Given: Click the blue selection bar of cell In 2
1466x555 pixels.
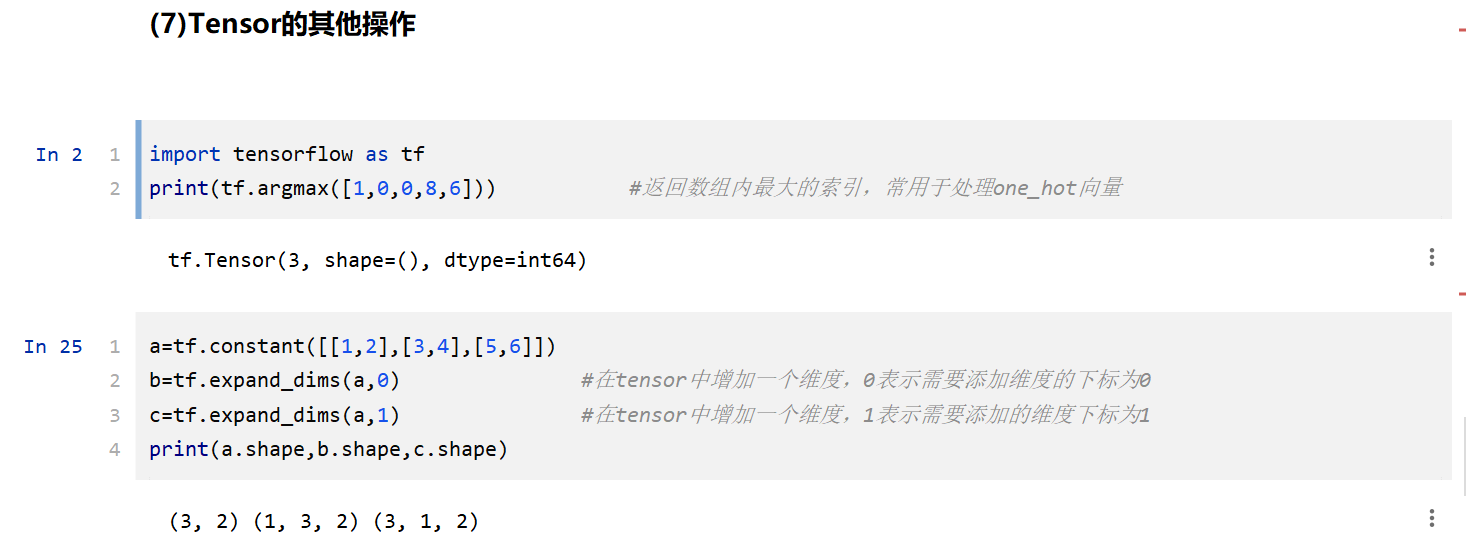Looking at the screenshot, I should point(139,170).
